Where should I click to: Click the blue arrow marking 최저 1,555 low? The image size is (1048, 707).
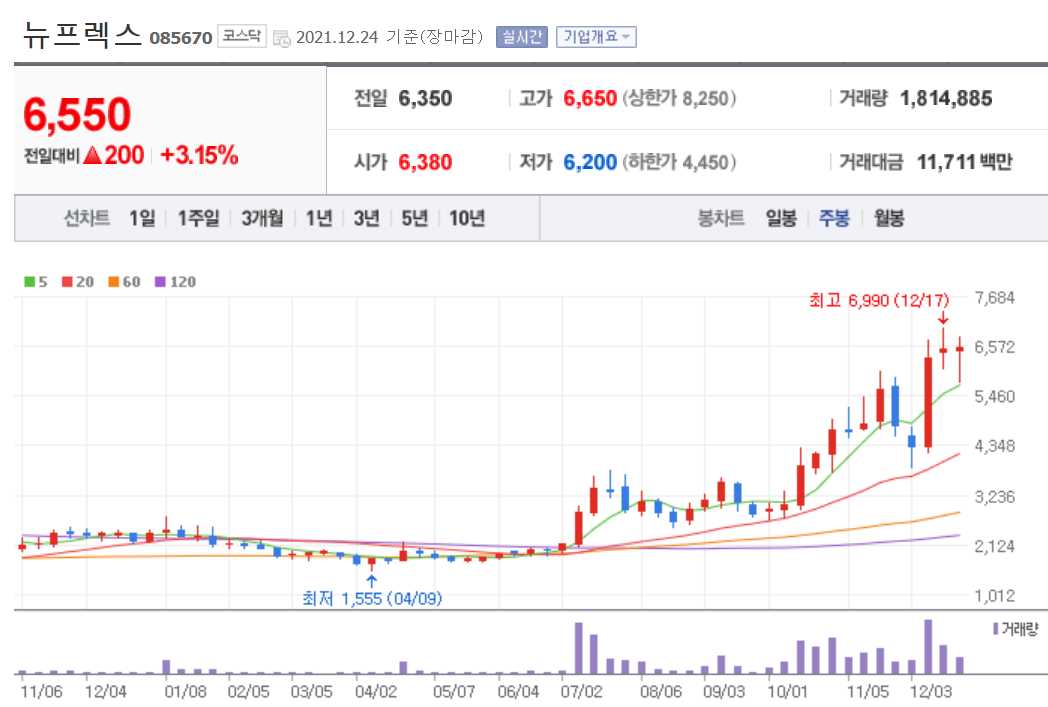[x=371, y=578]
